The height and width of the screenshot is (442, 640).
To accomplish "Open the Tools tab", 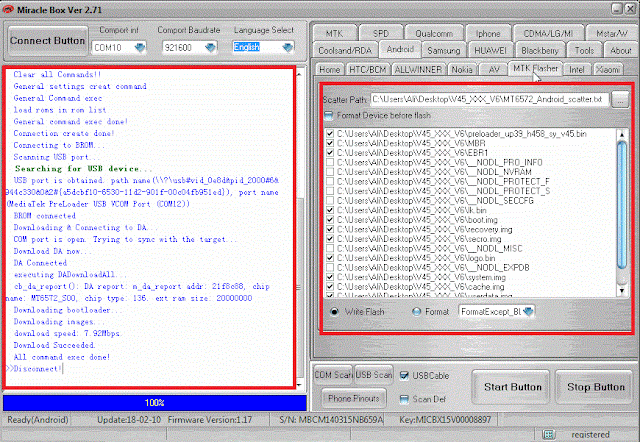I will click(584, 51).
